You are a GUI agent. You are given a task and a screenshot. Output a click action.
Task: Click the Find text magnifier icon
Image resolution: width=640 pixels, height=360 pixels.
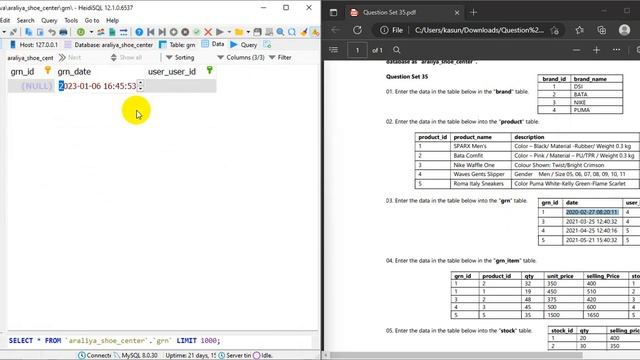(x=280, y=32)
